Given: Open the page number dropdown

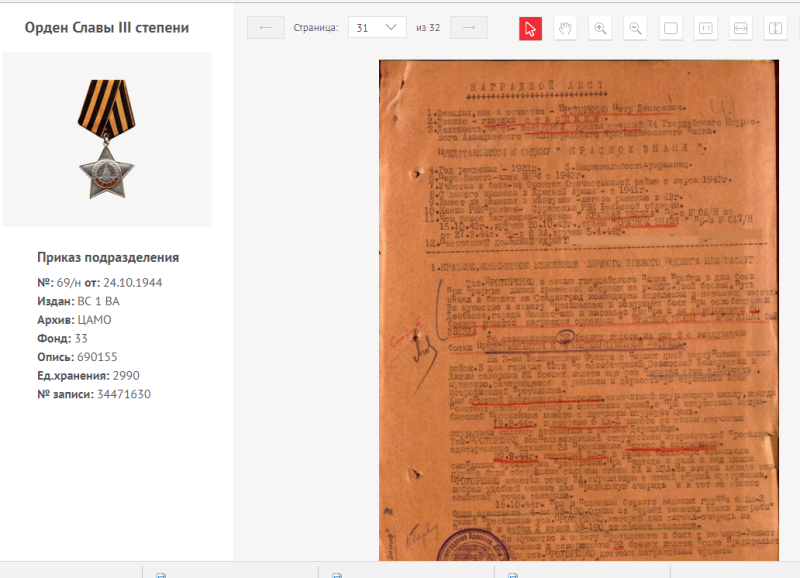Looking at the screenshot, I should point(377,28).
